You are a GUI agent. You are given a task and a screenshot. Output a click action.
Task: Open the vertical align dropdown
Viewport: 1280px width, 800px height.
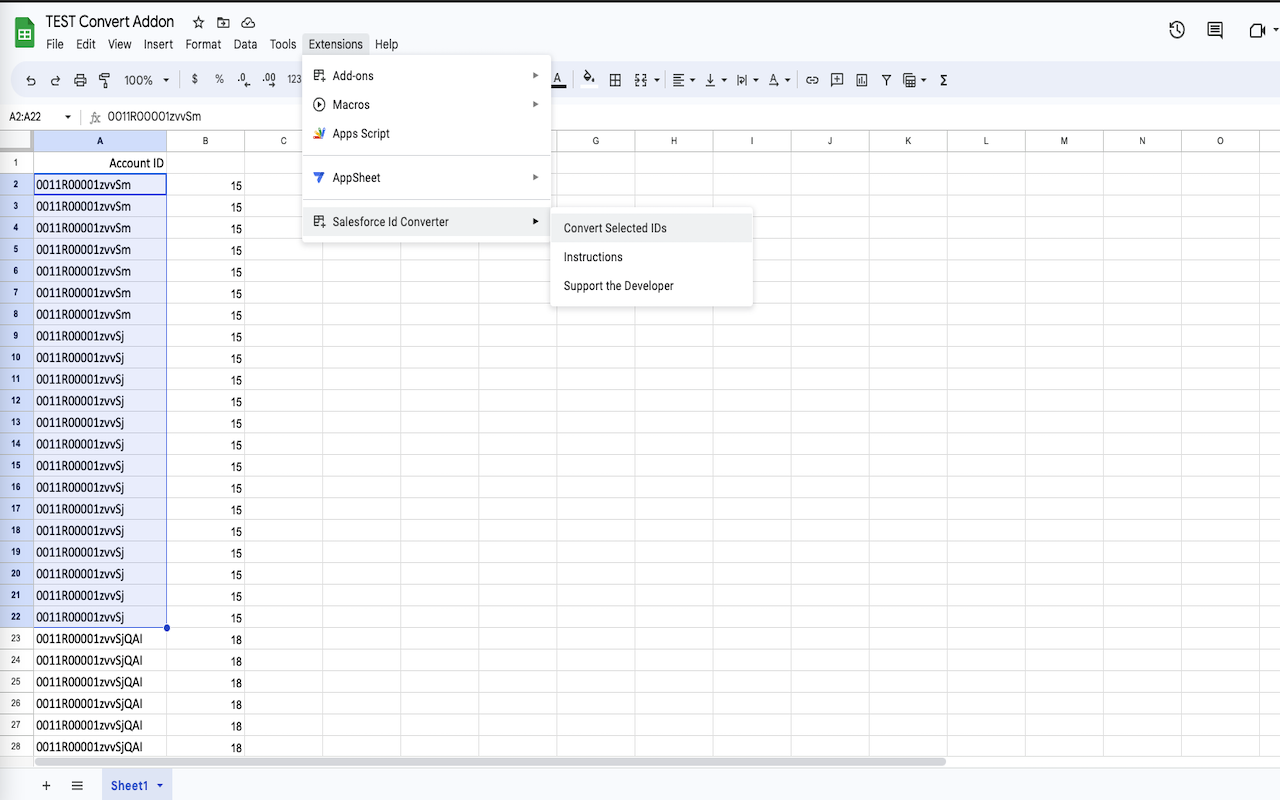point(715,80)
